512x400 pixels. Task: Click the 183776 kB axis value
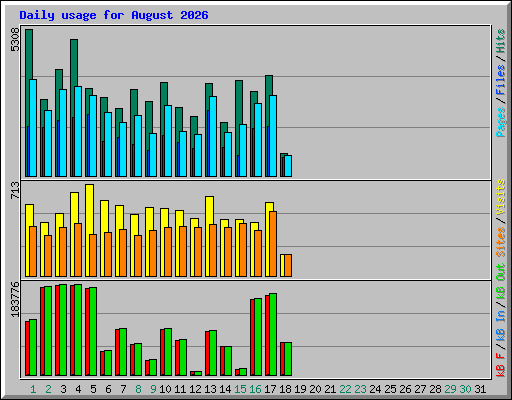coord(15,299)
